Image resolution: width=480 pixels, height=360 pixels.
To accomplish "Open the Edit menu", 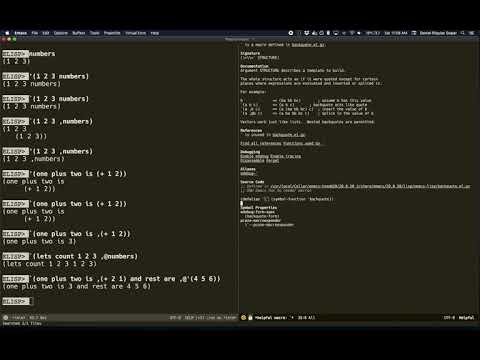I will [46, 33].
